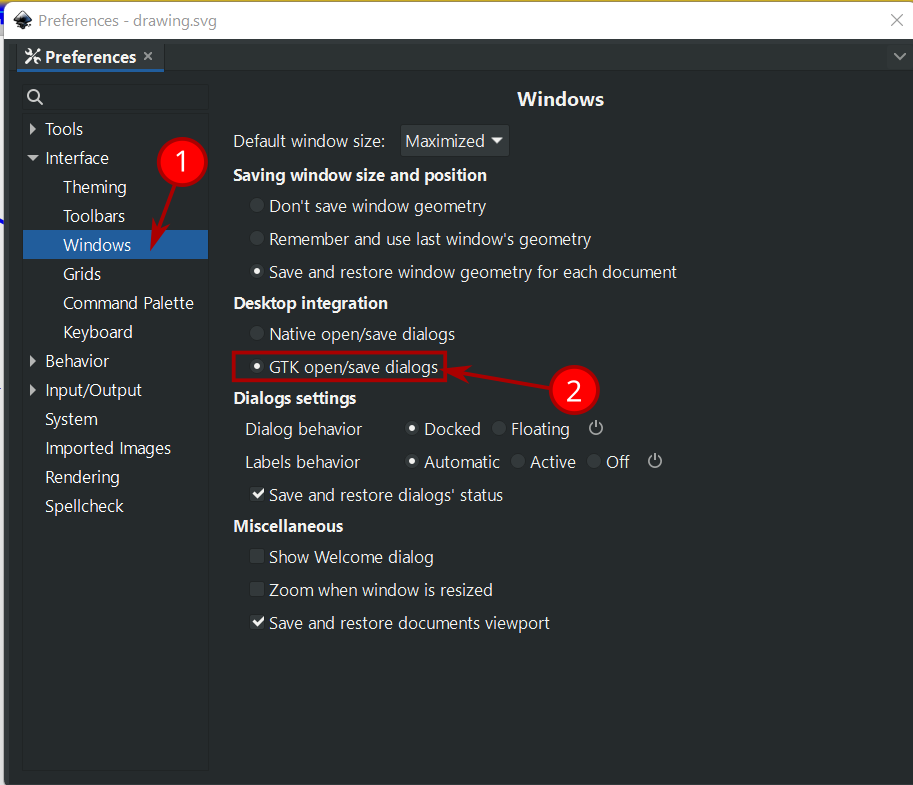This screenshot has width=913, height=785.
Task: Click the search magnifier icon in Preferences
Action: click(35, 97)
